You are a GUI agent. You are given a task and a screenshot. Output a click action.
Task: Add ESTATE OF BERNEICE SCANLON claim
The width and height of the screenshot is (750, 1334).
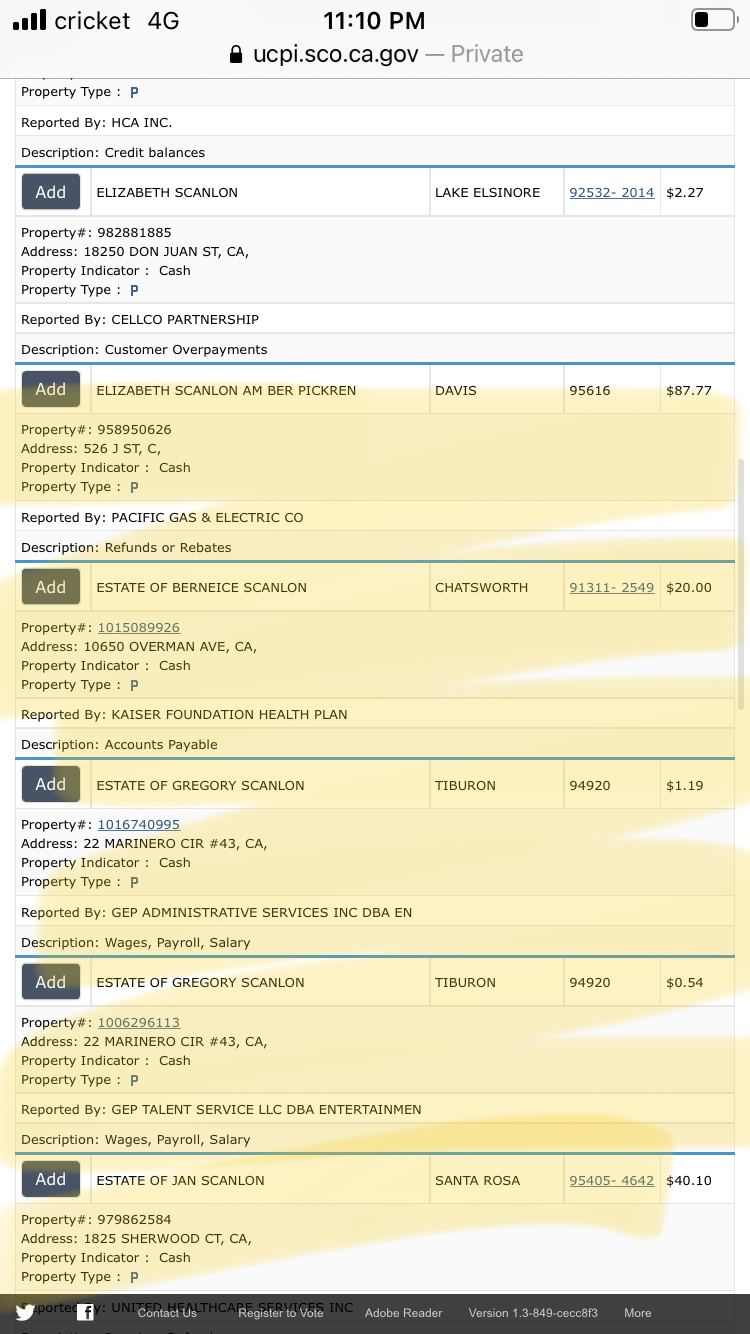pos(51,587)
